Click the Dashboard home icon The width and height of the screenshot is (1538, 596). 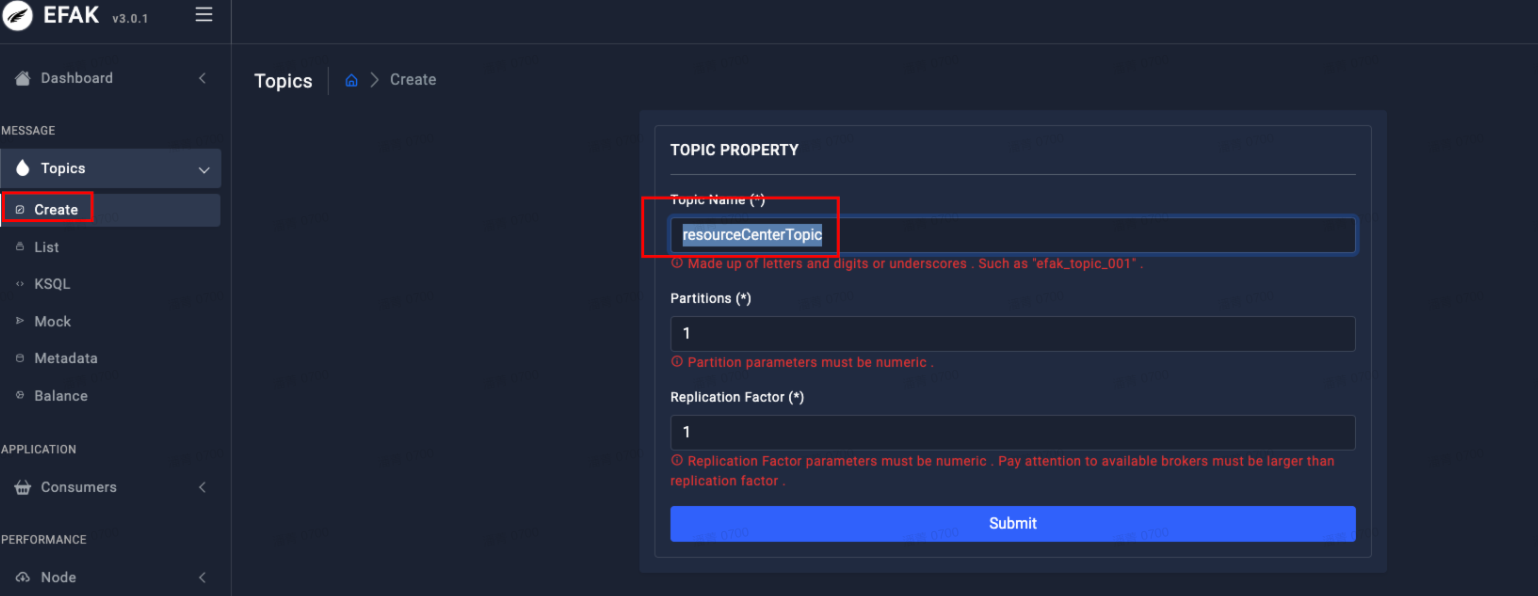[22, 78]
